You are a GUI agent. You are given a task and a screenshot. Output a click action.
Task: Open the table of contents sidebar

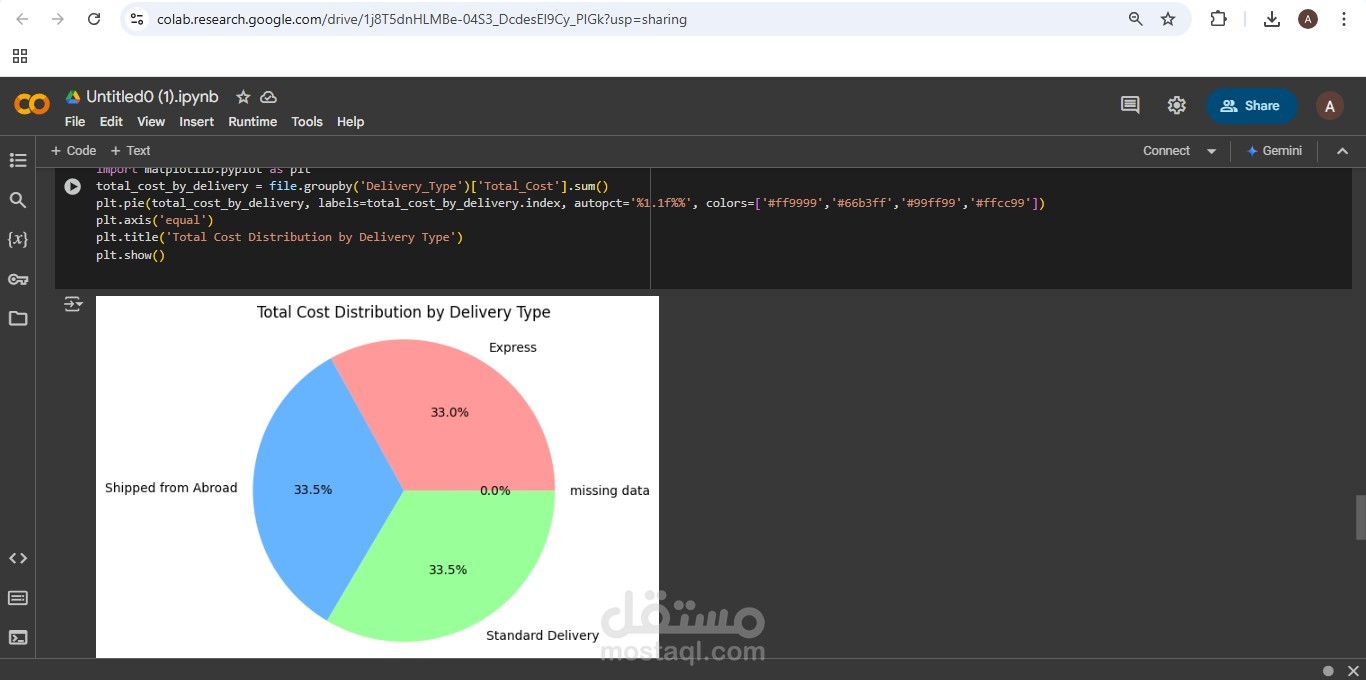point(18,160)
